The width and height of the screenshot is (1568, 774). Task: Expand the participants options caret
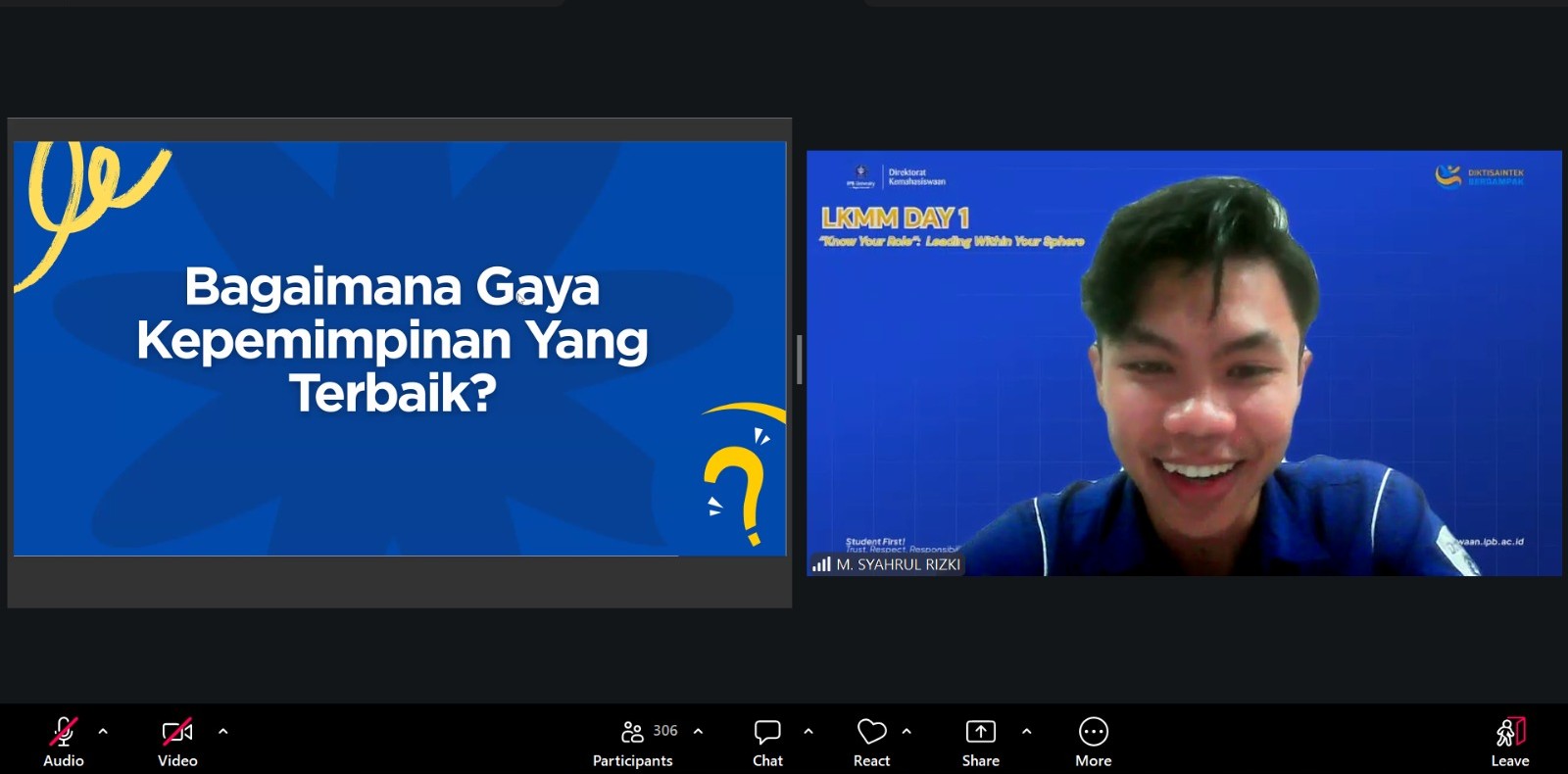(698, 731)
